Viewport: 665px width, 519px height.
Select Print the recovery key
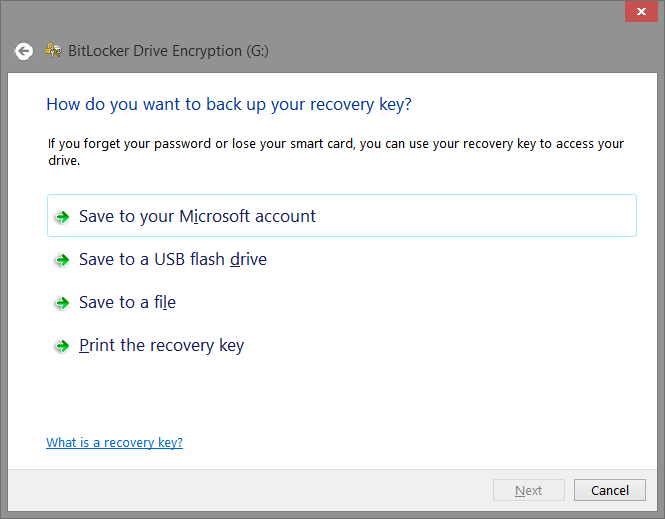161,346
